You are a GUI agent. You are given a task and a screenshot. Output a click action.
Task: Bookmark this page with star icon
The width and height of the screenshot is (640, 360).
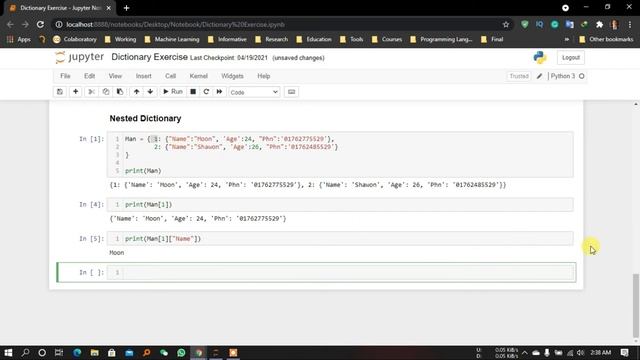(506, 24)
